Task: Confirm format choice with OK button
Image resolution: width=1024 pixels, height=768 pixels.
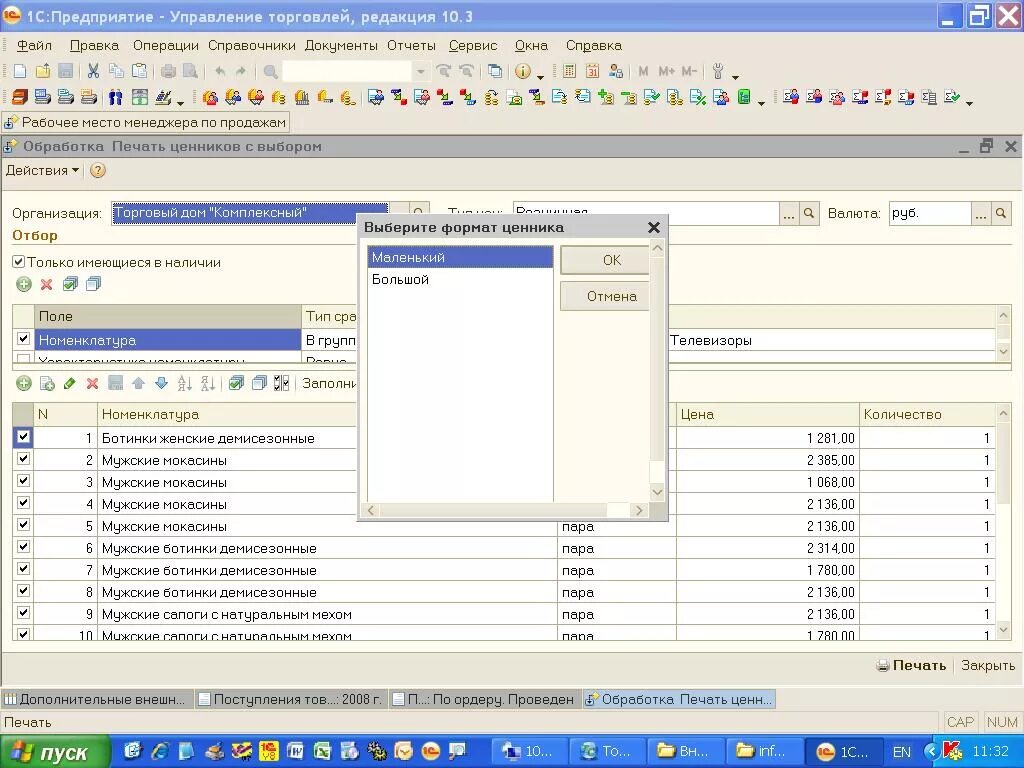Action: point(605,260)
